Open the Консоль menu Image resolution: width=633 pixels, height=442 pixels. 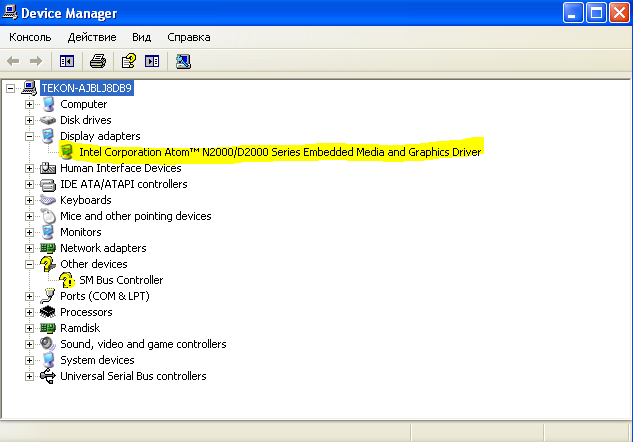tap(30, 37)
